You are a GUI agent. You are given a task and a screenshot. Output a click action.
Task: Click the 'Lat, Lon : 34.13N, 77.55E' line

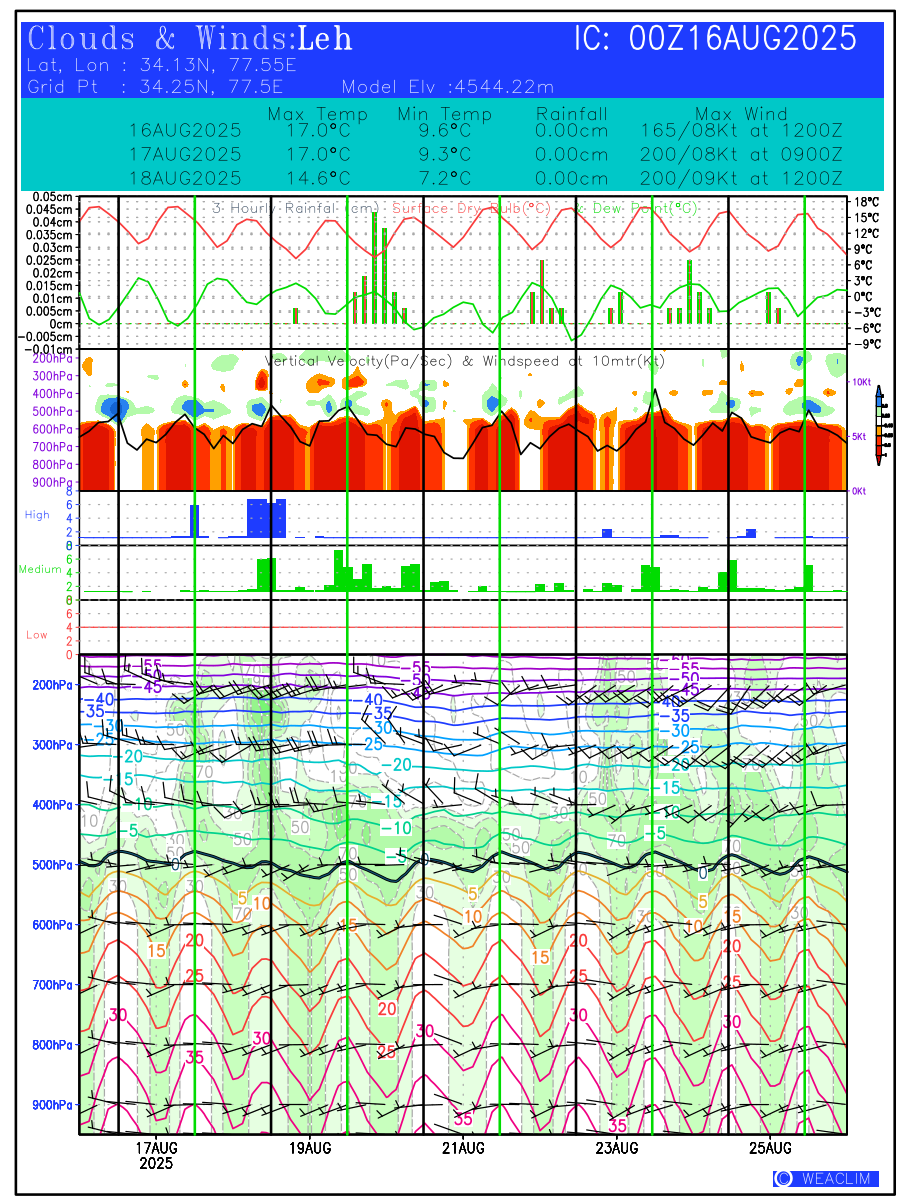163,66
